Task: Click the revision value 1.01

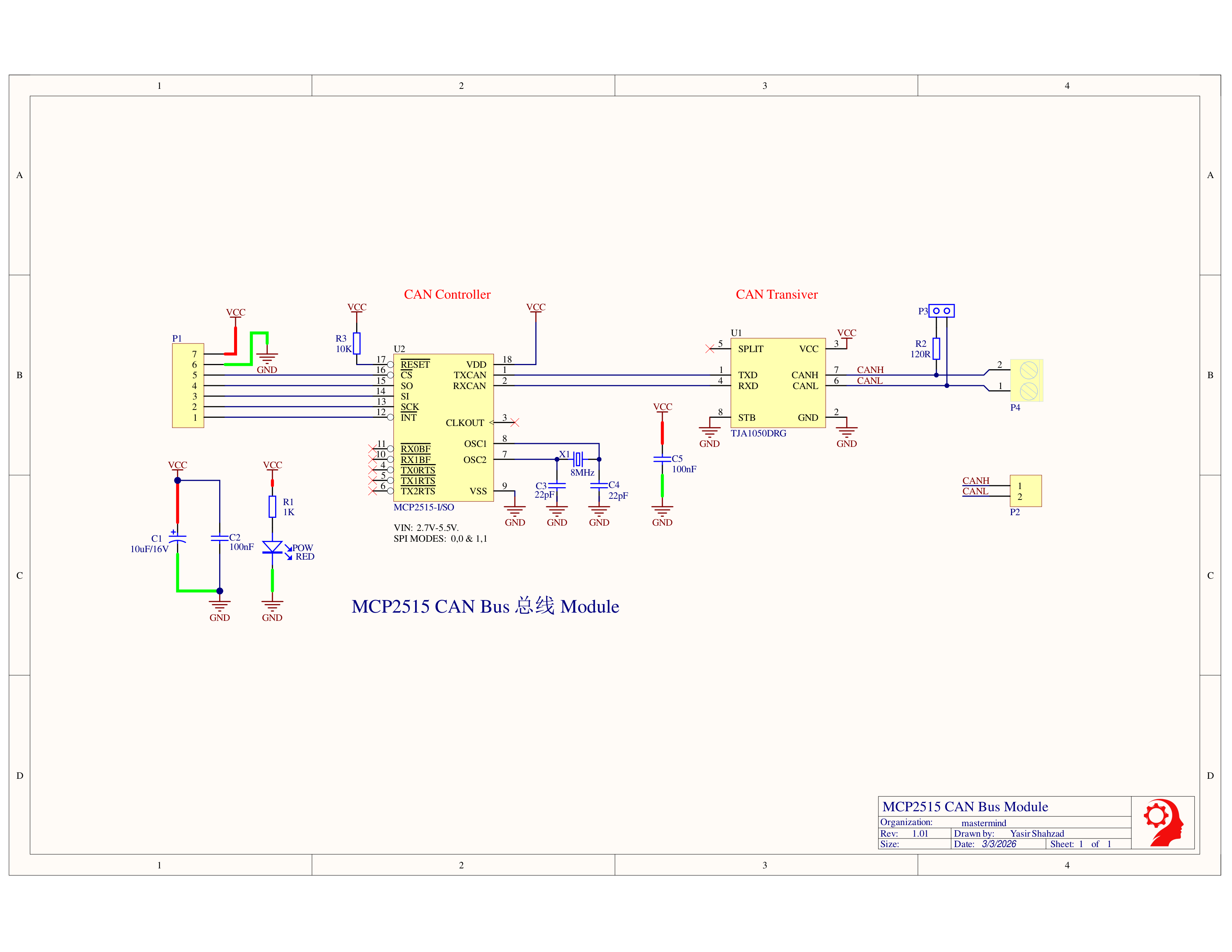Action: click(x=920, y=834)
